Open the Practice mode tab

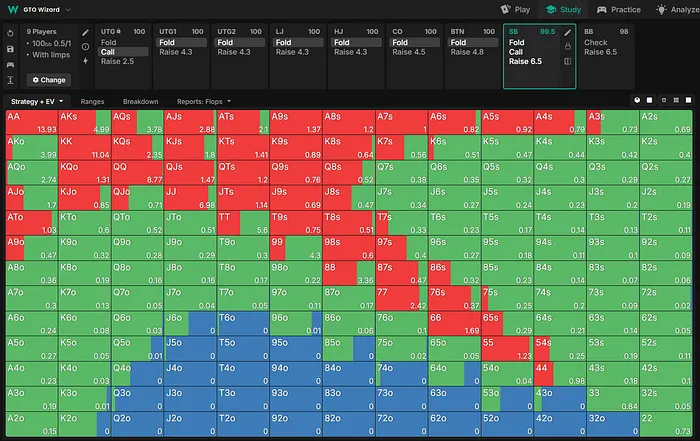(619, 9)
